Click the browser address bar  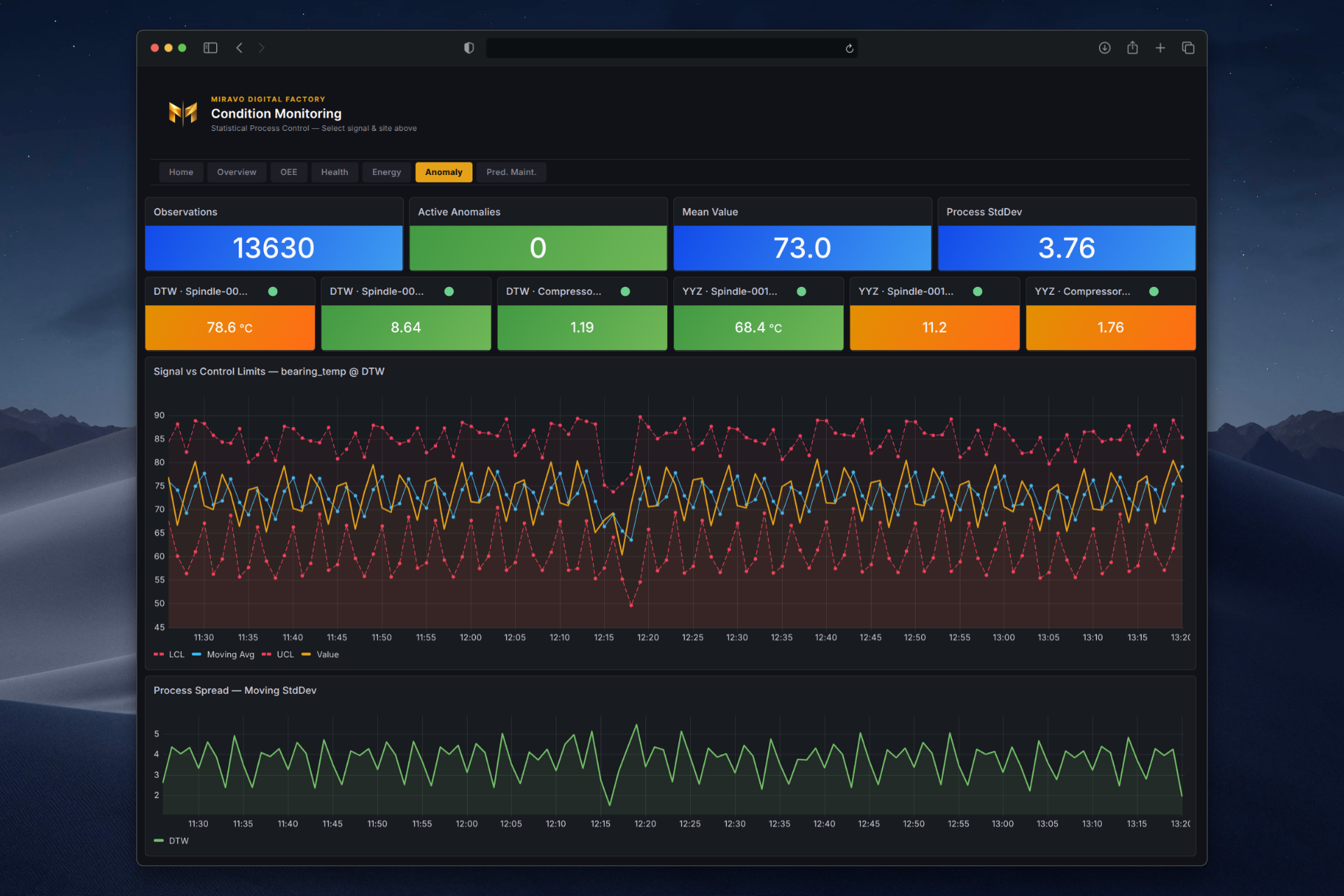click(665, 48)
